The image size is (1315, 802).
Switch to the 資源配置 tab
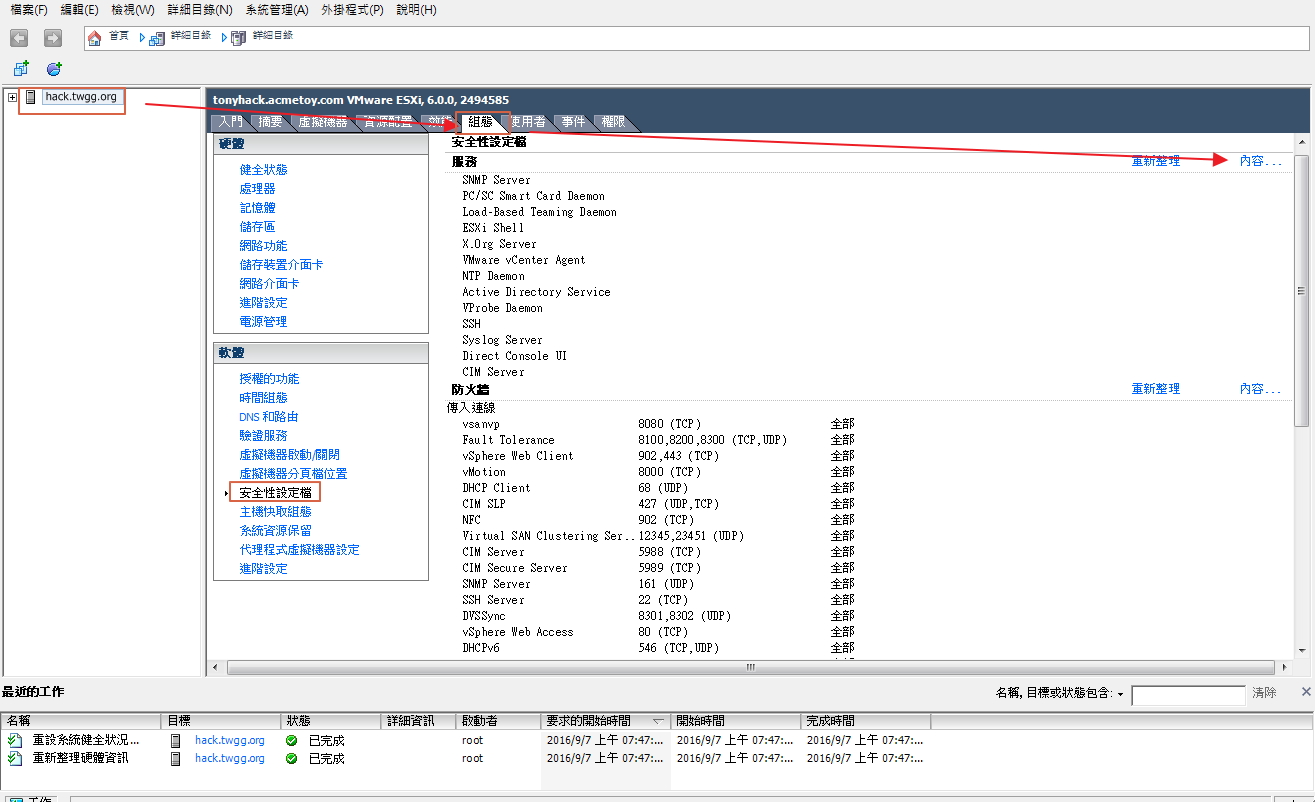pyautogui.click(x=388, y=122)
